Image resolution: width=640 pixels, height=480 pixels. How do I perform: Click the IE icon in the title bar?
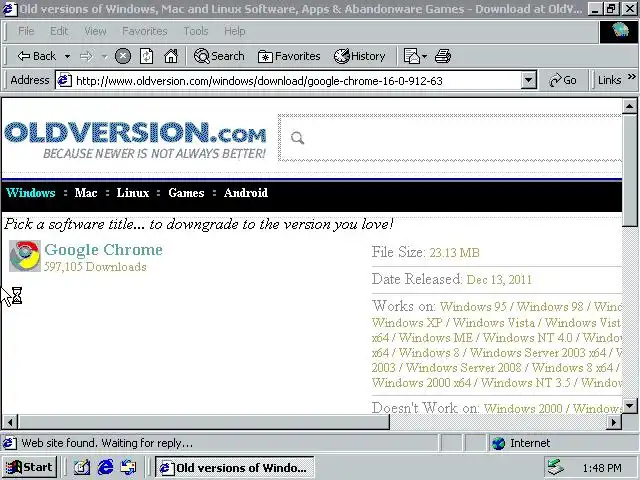click(10, 9)
